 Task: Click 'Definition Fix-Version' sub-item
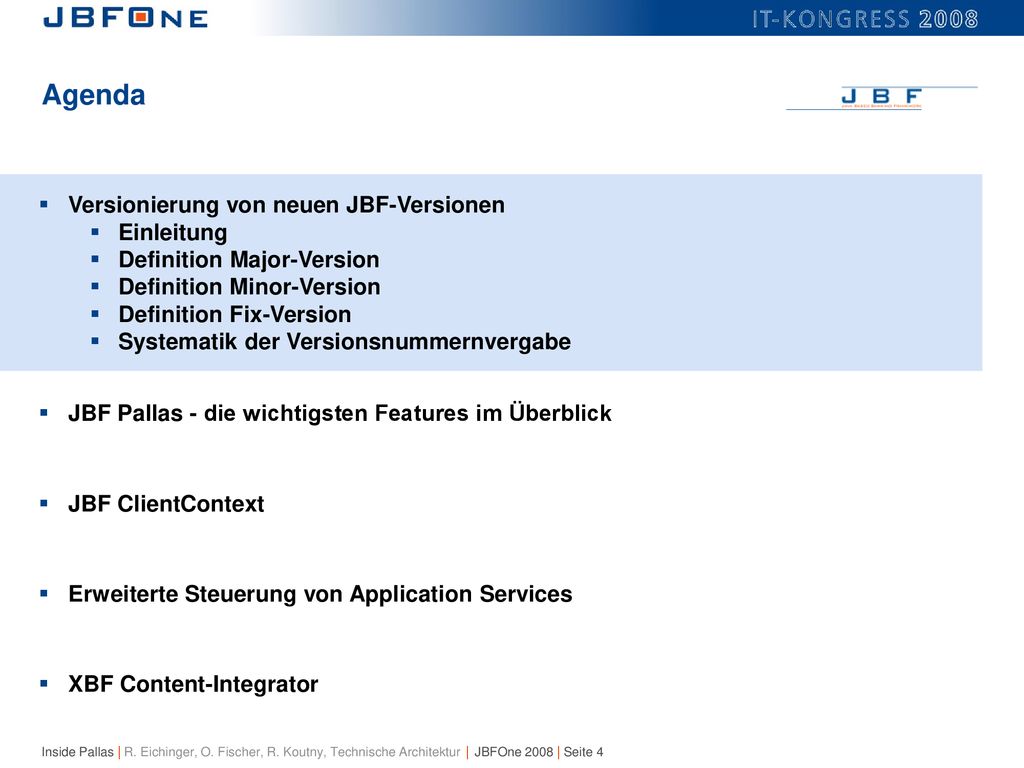[x=235, y=315]
